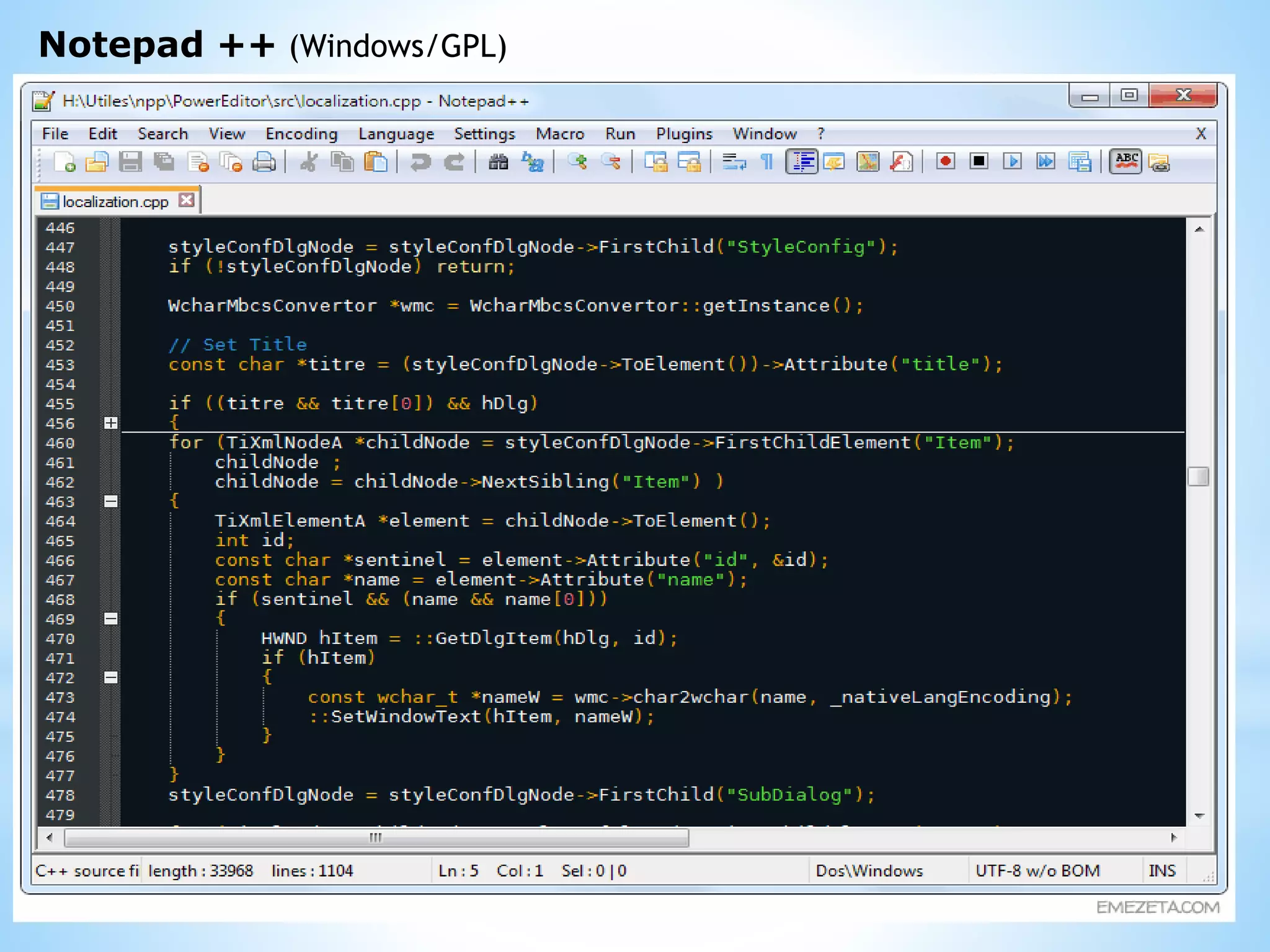Open the Macro menu

(x=560, y=134)
